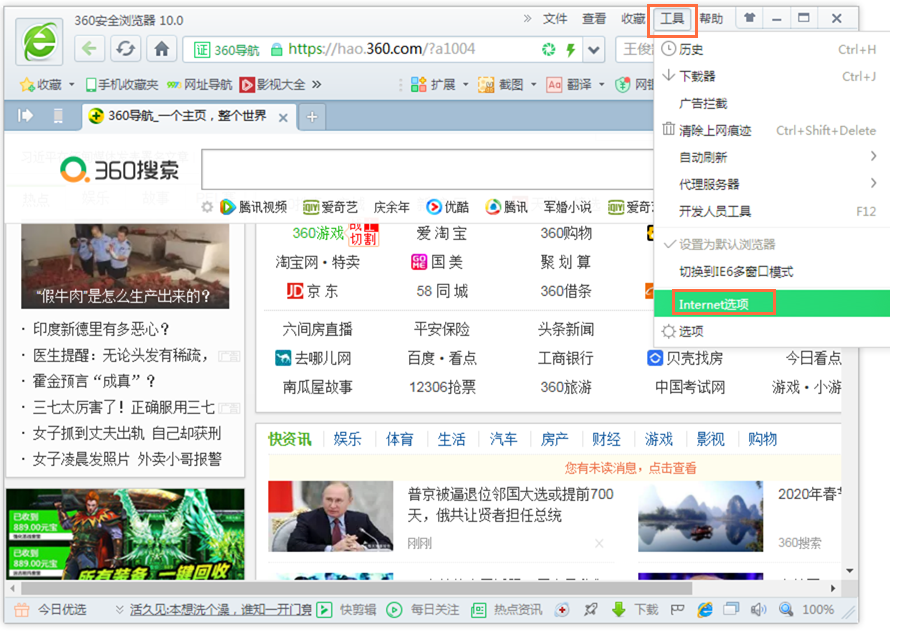Open 选项 settings at the menu bottom
Image resolution: width=905 pixels, height=635 pixels.
[772, 331]
